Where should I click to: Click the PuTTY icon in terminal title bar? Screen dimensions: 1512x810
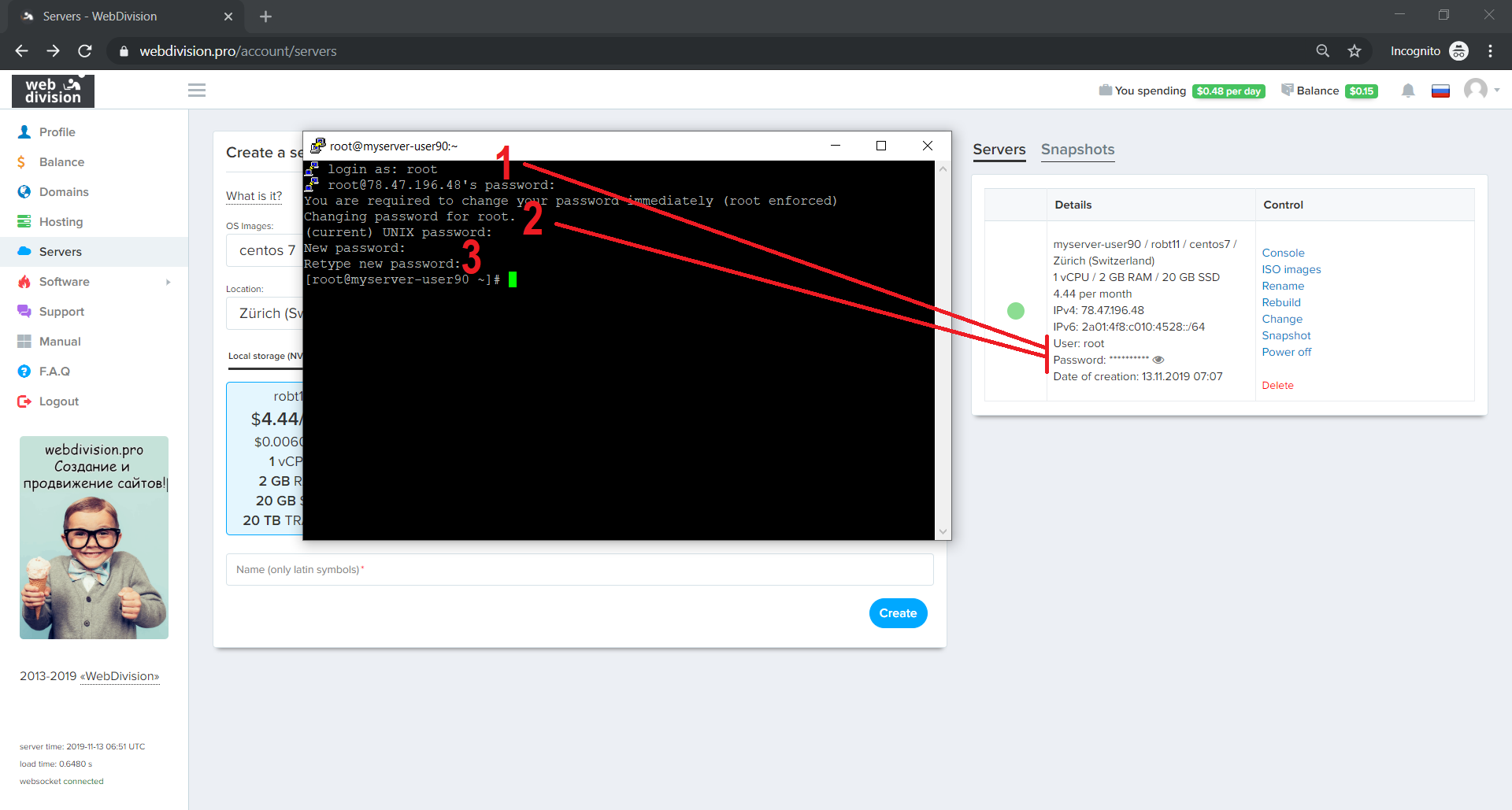pos(318,146)
